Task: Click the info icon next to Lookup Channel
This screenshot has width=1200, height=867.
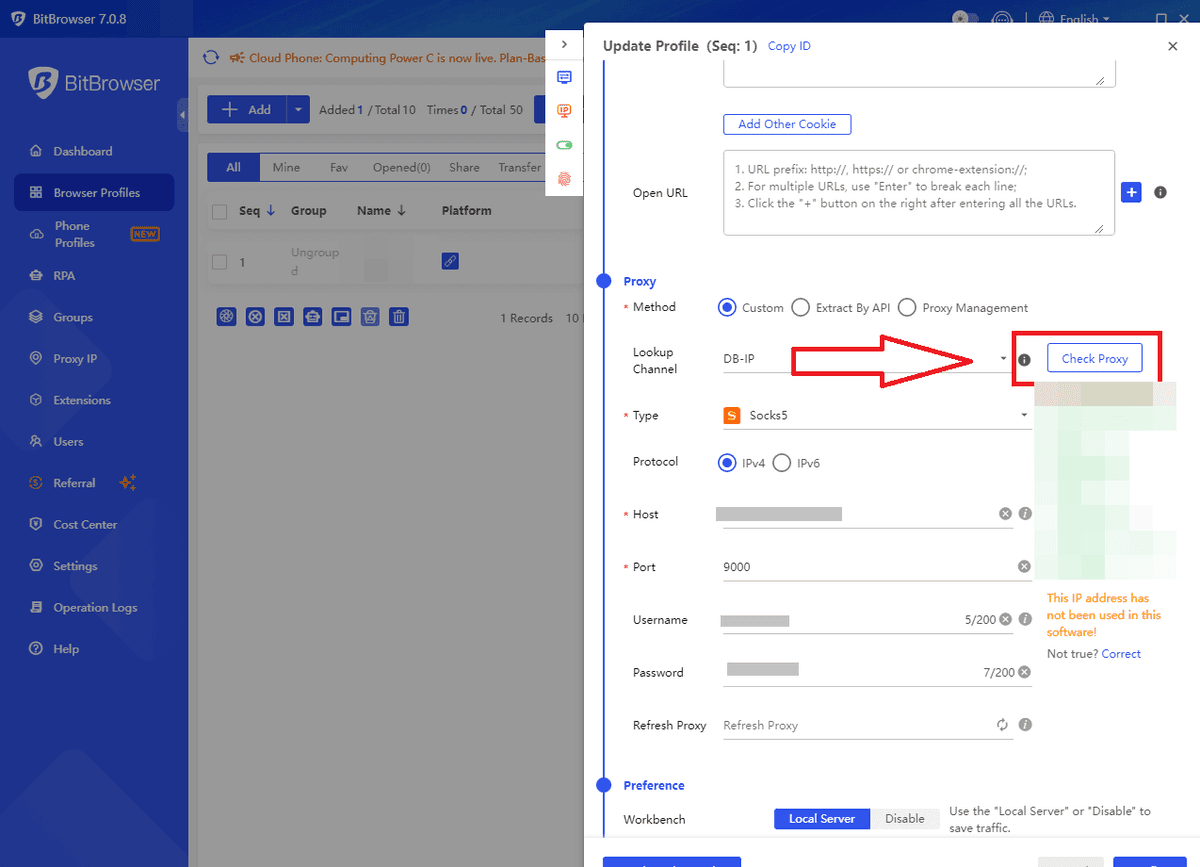Action: point(1024,360)
